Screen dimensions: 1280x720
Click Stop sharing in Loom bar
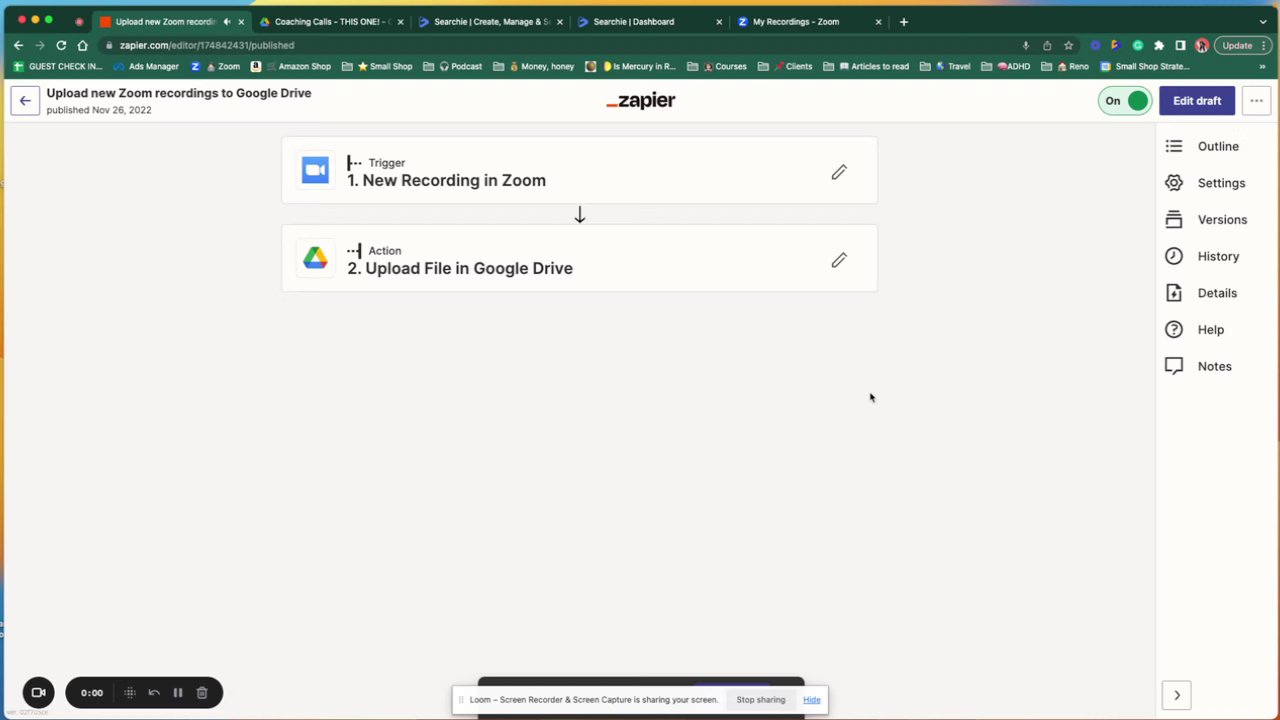(761, 700)
